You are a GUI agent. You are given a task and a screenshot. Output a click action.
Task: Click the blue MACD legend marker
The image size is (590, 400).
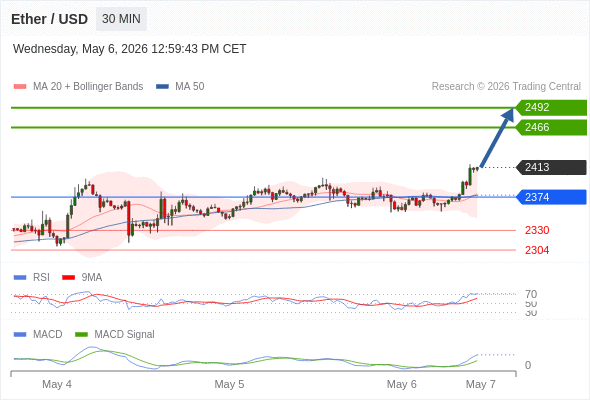(20, 335)
